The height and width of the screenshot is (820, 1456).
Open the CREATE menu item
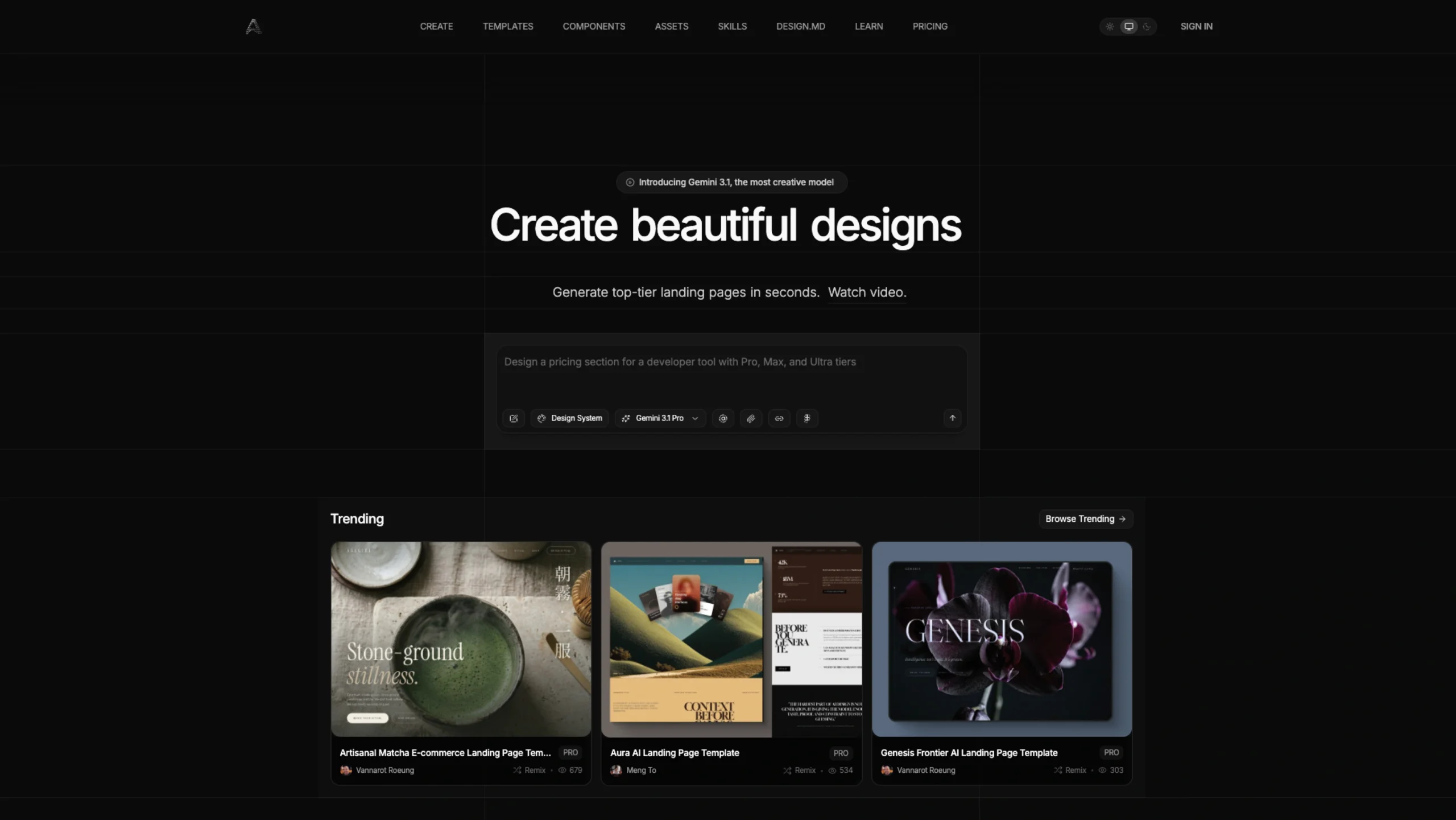tap(436, 26)
